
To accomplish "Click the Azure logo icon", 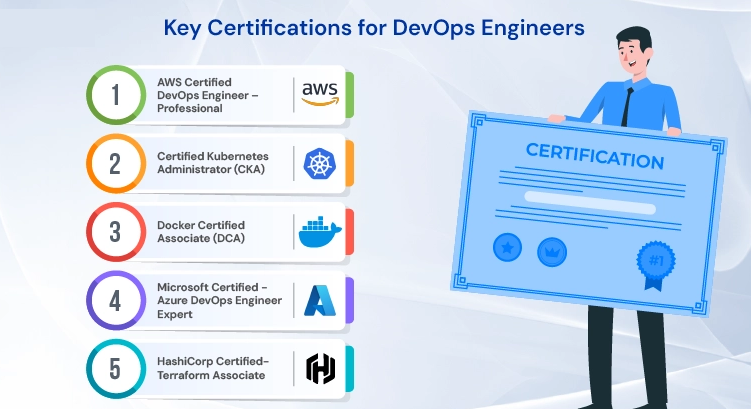I will point(319,300).
